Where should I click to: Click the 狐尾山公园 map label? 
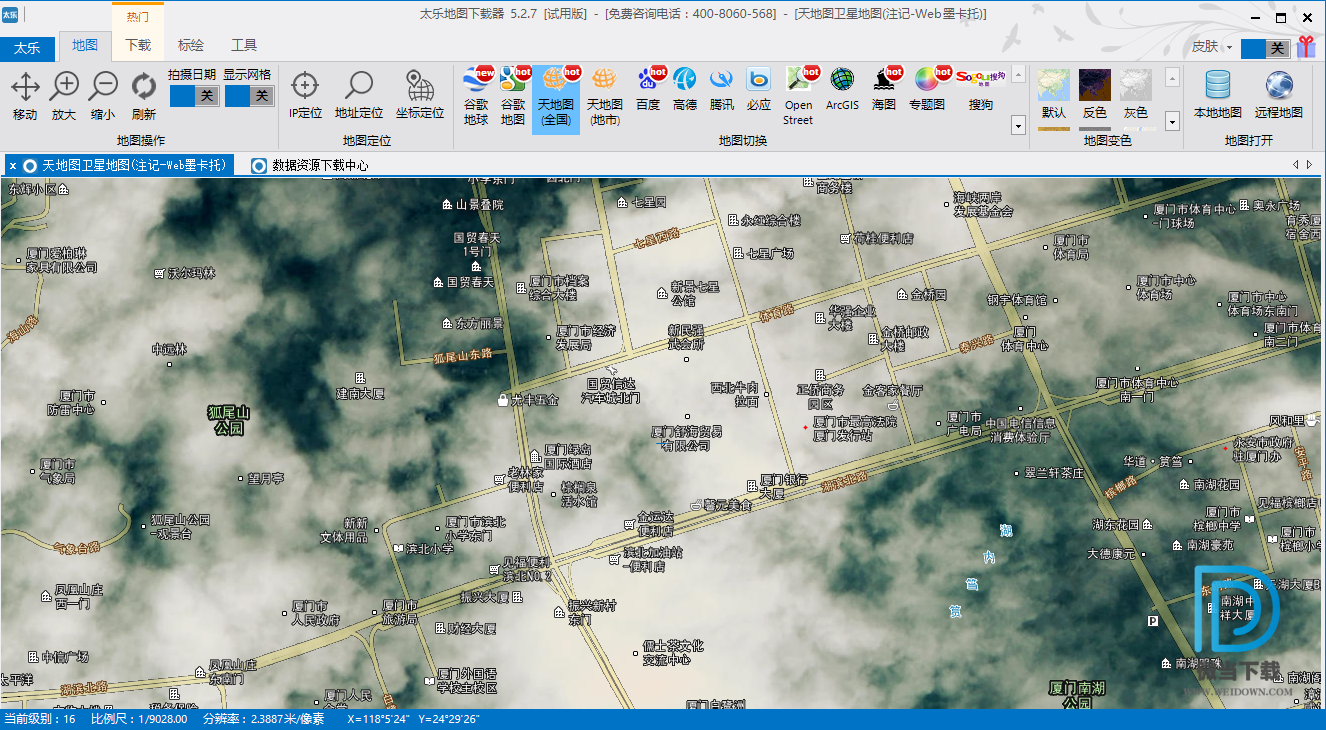pos(228,420)
